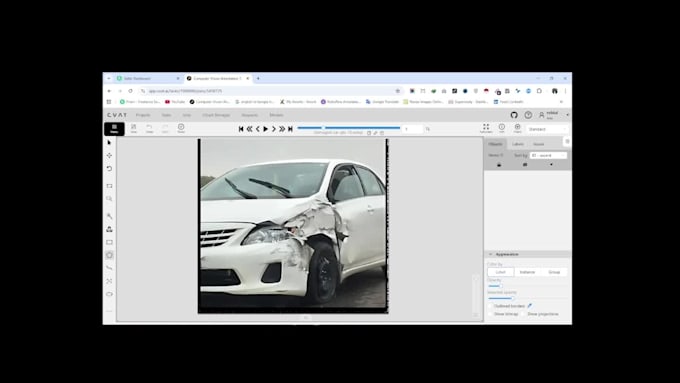
Task: Open outlined borders color picker
Action: [530, 306]
